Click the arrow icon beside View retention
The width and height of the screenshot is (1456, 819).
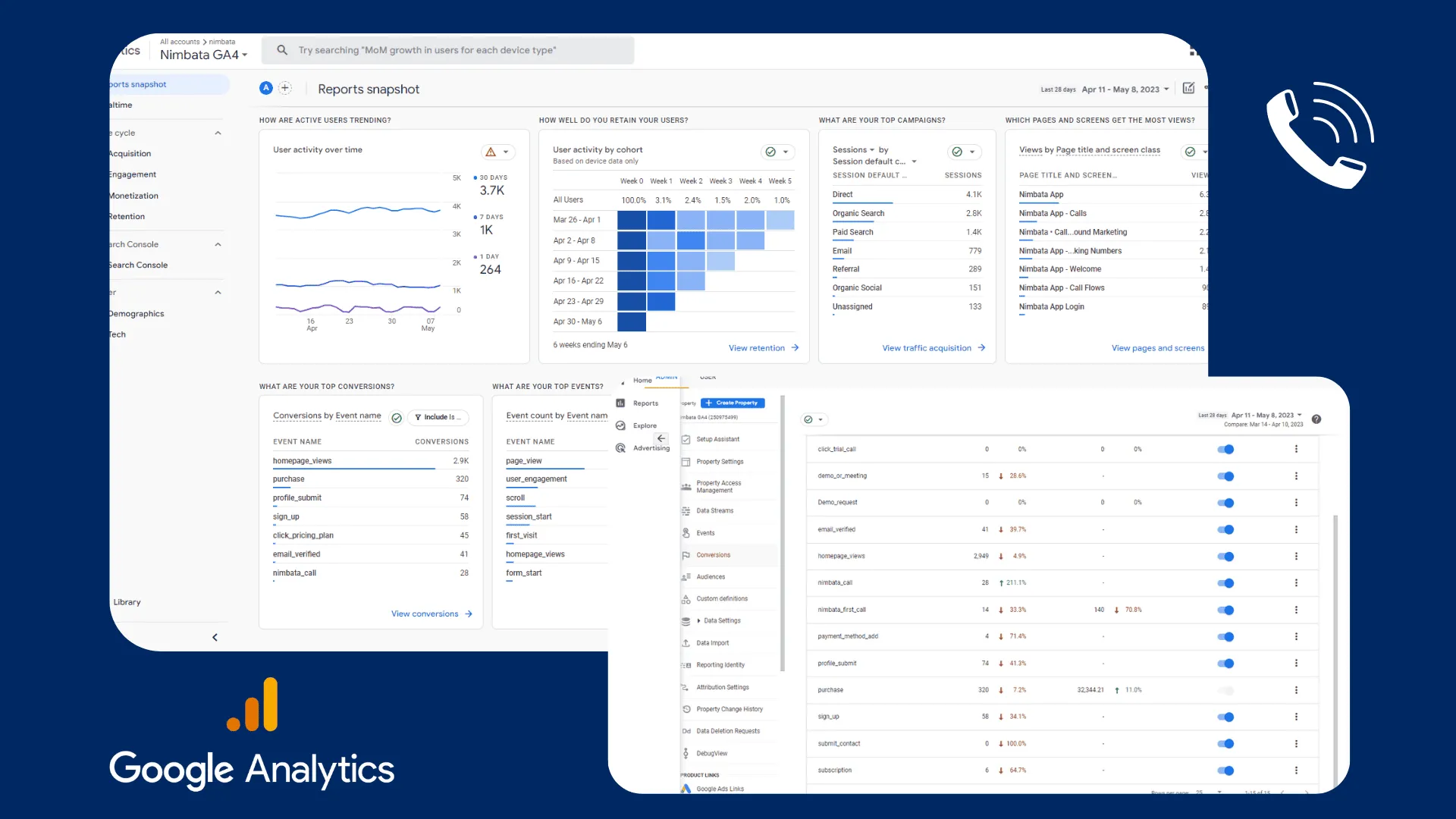pos(795,348)
